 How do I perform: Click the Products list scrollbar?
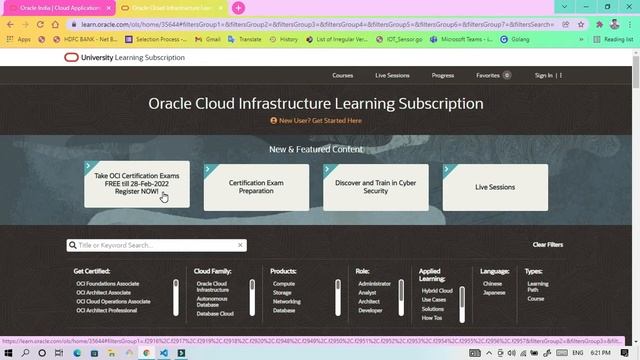pyautogui.click(x=338, y=298)
